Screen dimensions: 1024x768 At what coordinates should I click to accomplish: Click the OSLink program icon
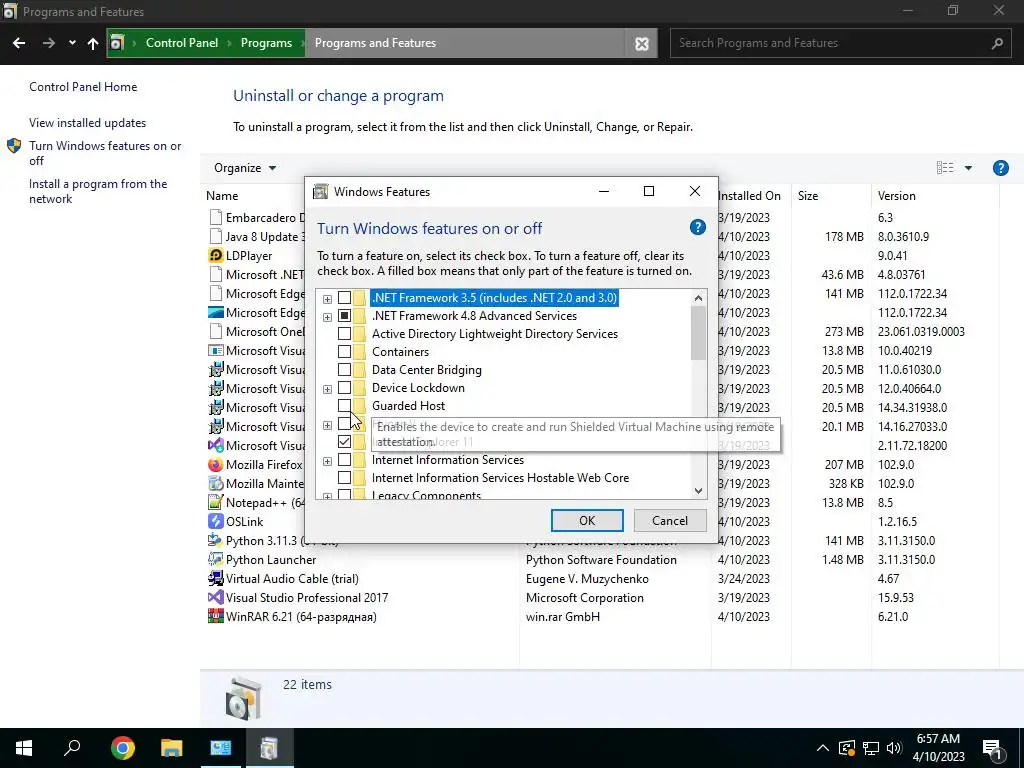click(216, 521)
